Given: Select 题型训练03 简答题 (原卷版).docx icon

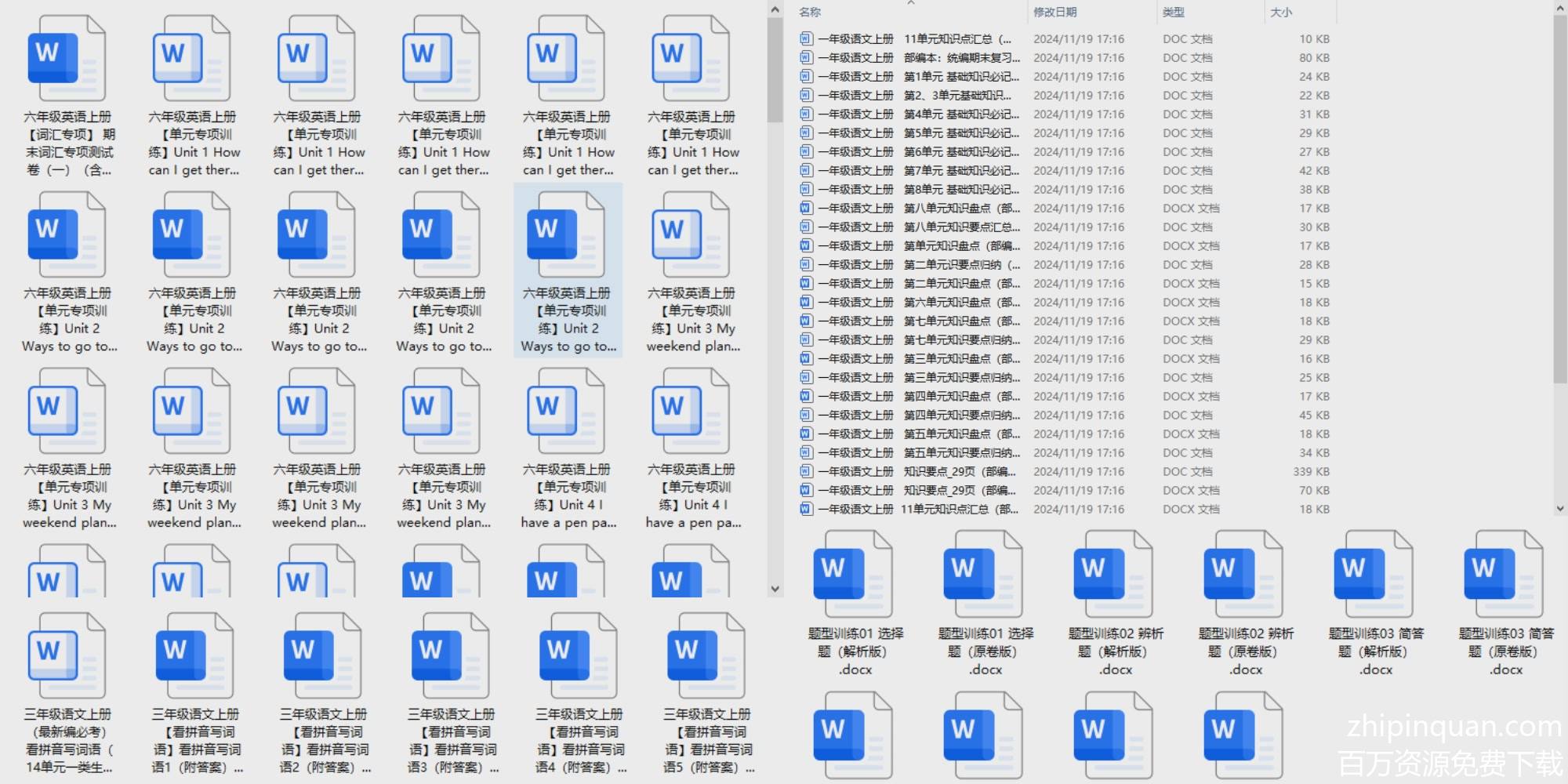Looking at the screenshot, I should 1505,575.
